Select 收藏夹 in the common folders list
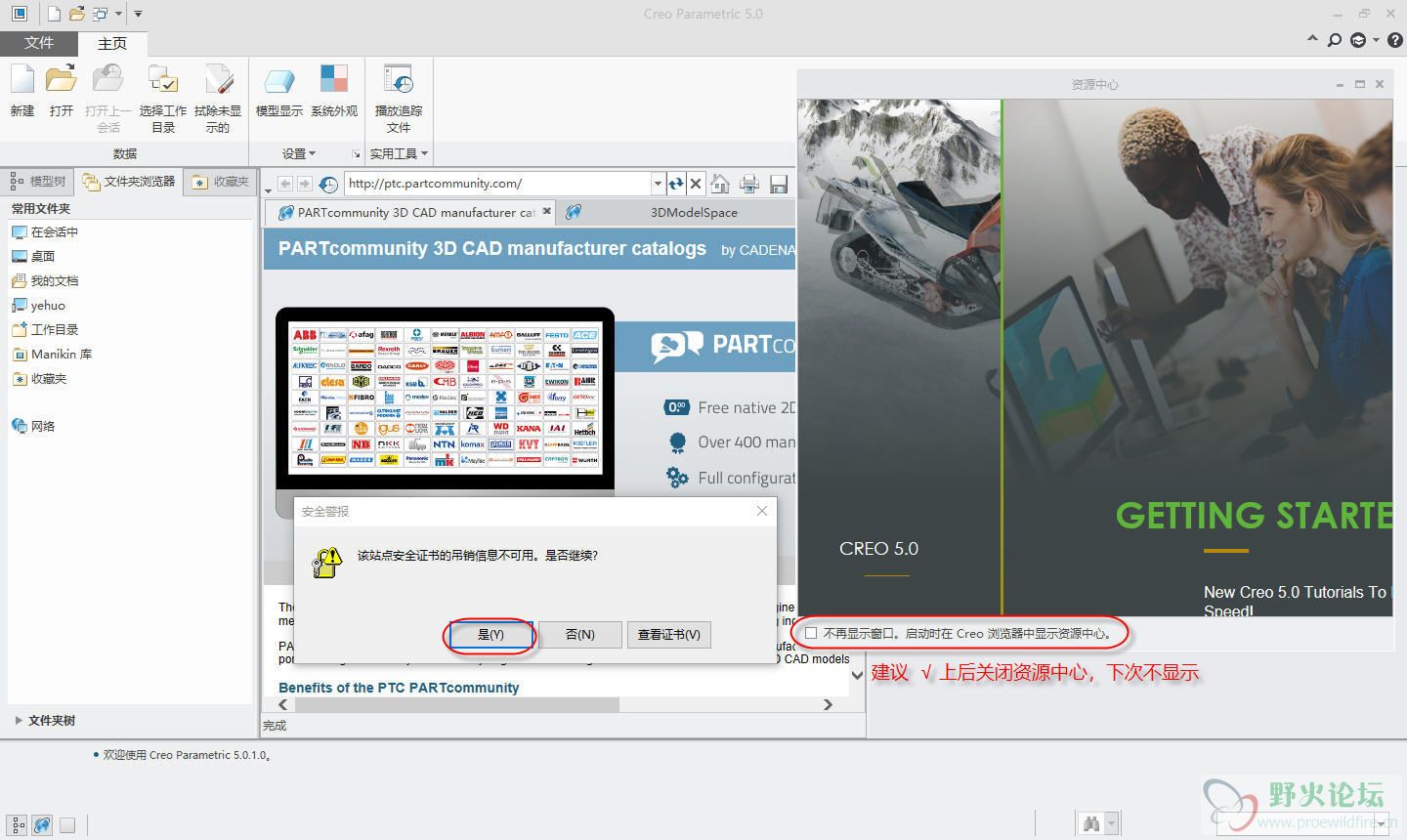 [x=39, y=378]
